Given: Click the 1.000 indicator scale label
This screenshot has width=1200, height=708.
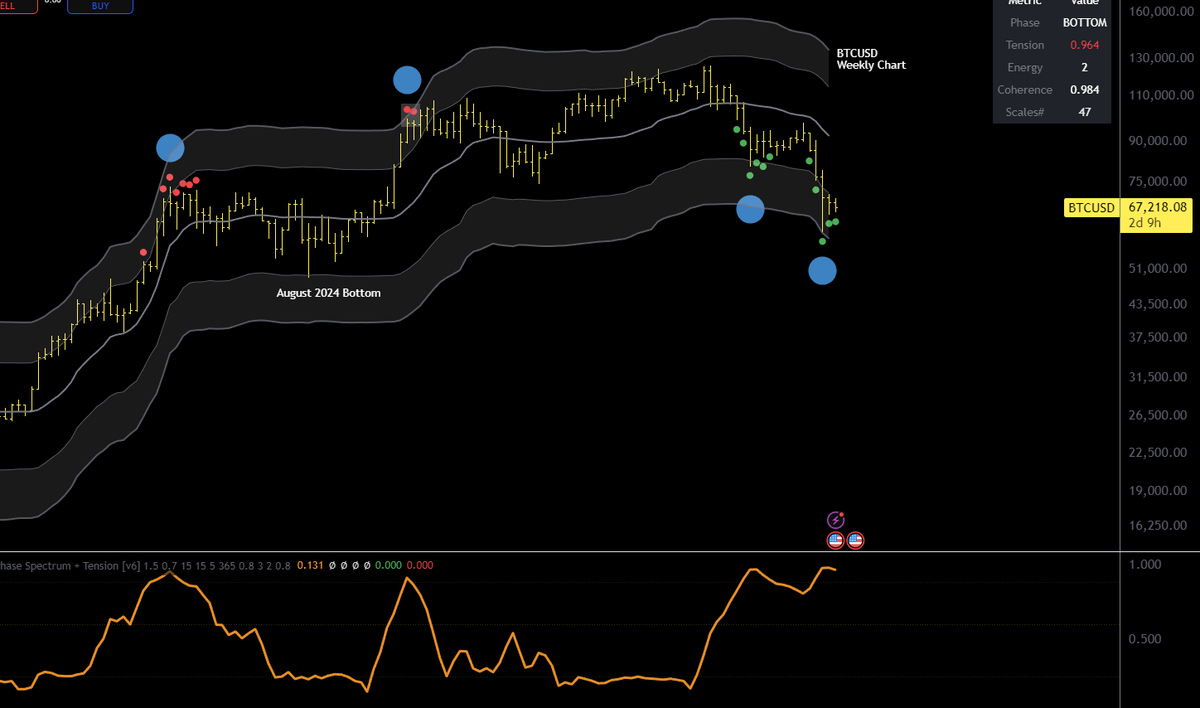Looking at the screenshot, I should click(1146, 564).
